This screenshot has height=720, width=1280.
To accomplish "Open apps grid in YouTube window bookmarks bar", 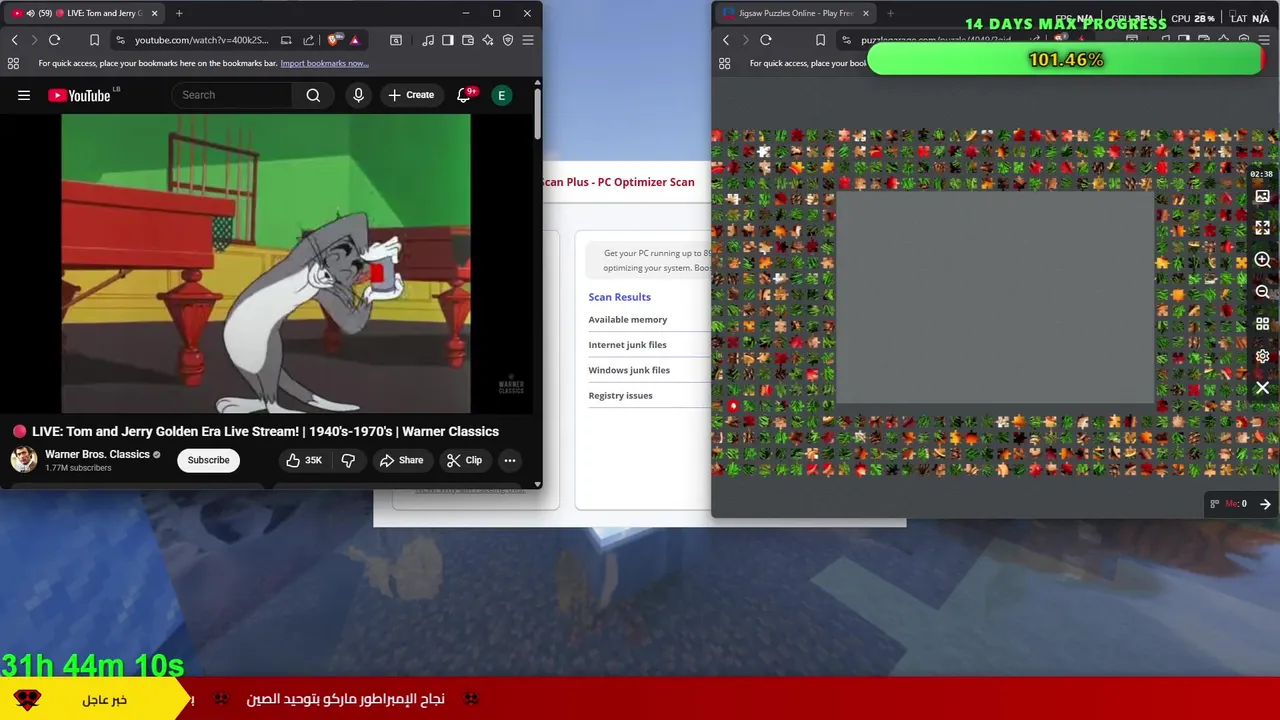I will (x=13, y=63).
